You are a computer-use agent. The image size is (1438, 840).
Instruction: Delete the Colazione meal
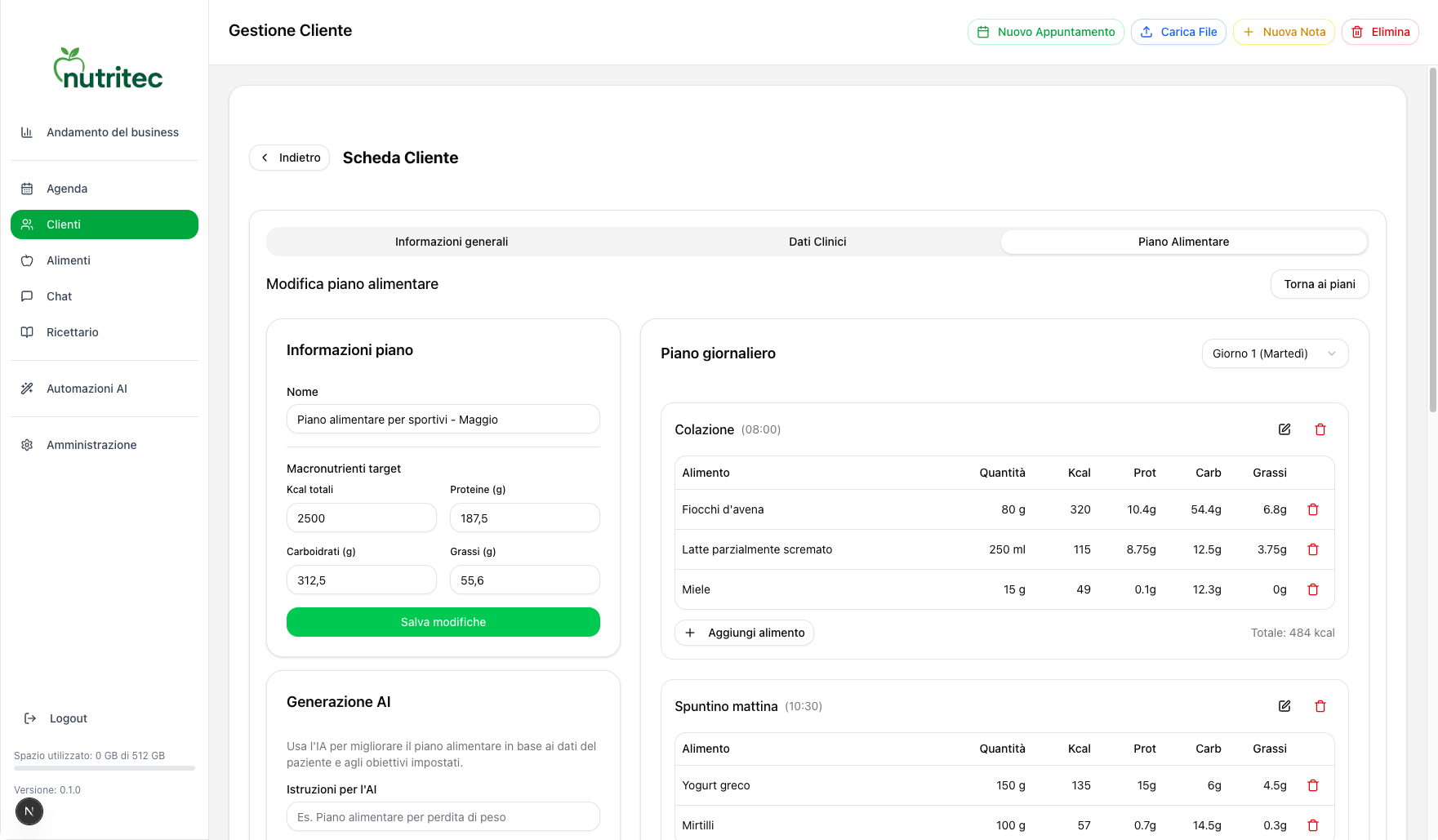point(1320,429)
